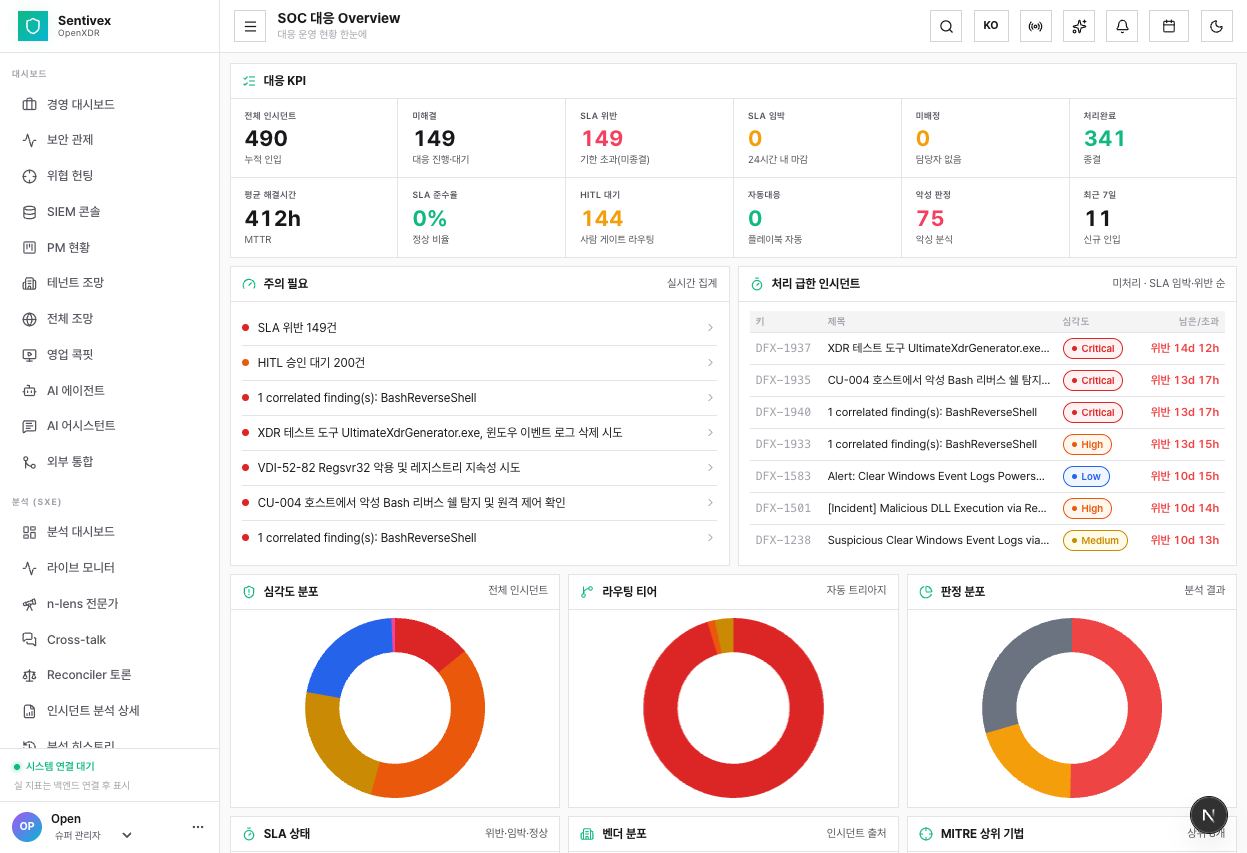This screenshot has width=1247, height=853.
Task: Click the document icon beside 인시던트 분석 상세
Action: pyautogui.click(x=29, y=711)
